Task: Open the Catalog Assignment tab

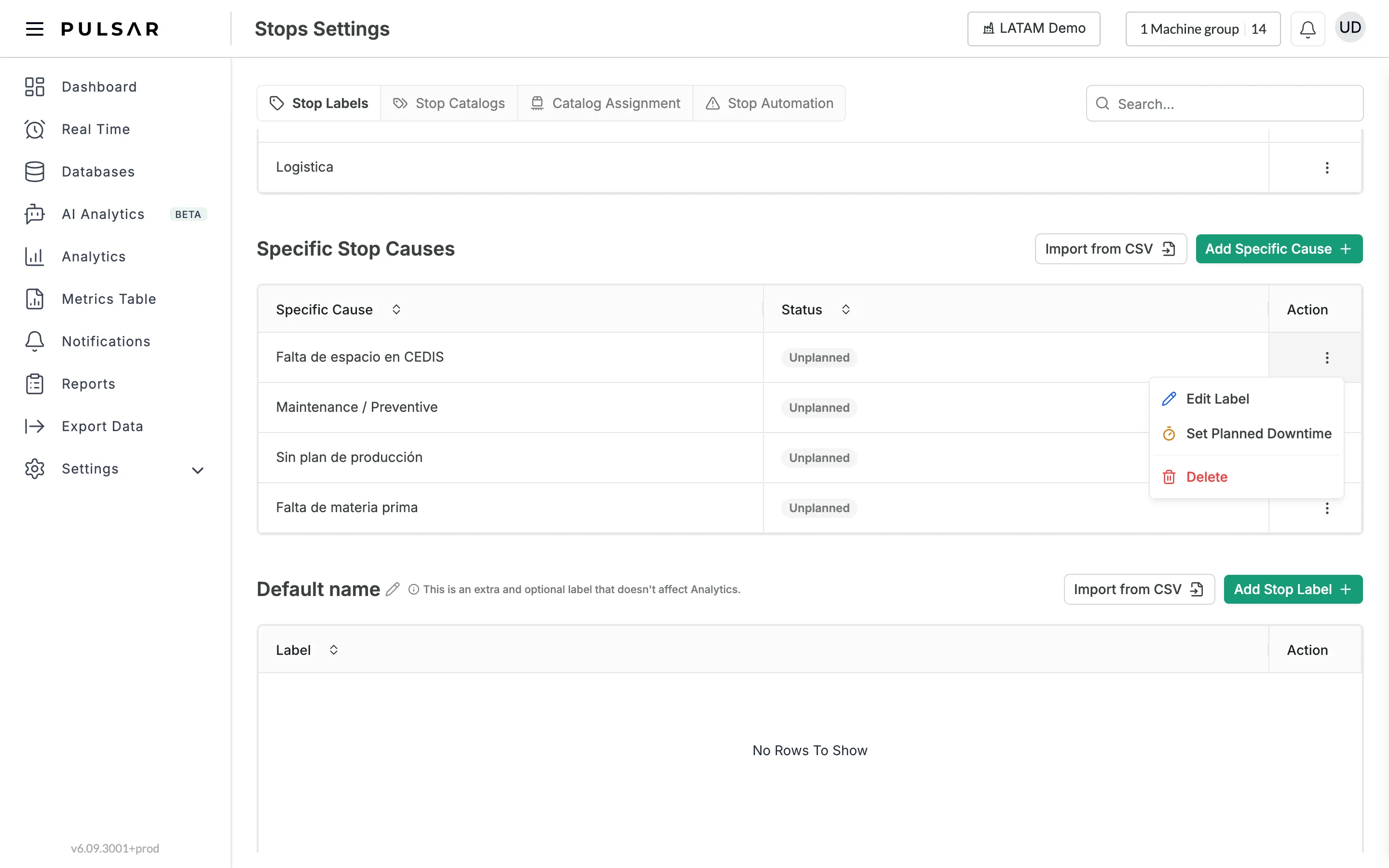Action: (x=605, y=103)
